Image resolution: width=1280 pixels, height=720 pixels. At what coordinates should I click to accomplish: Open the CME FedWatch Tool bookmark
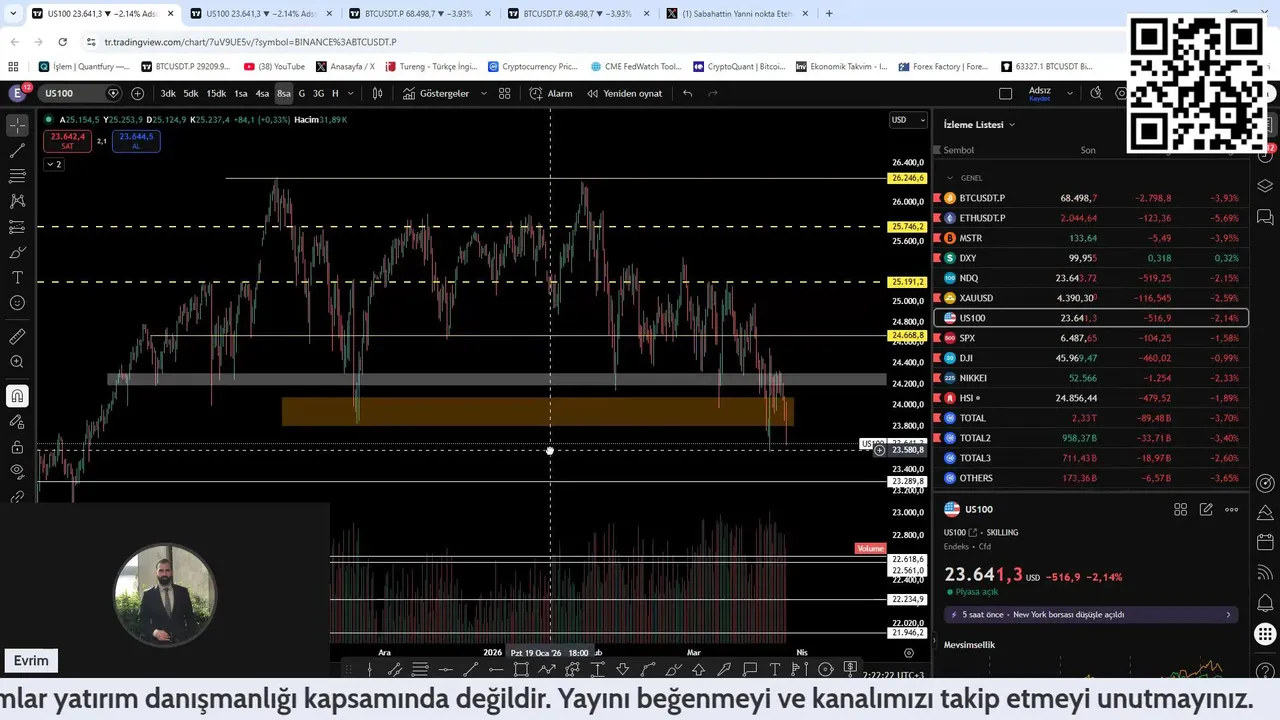[x=636, y=66]
